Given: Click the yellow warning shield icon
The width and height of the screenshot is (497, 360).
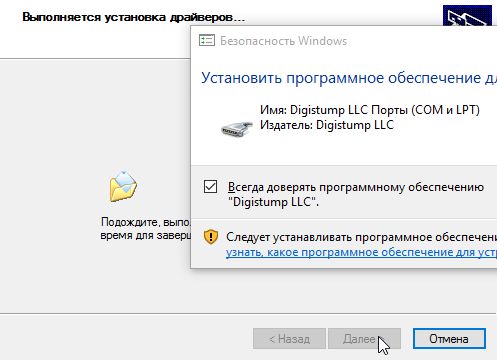Looking at the screenshot, I should pos(211,237).
